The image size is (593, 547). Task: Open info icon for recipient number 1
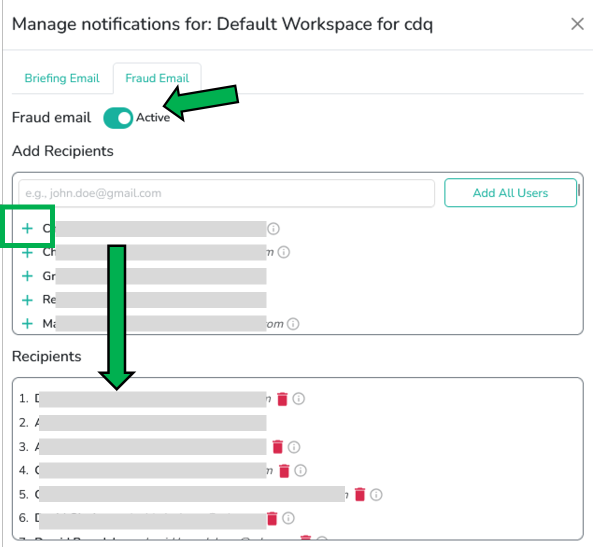pos(298,399)
